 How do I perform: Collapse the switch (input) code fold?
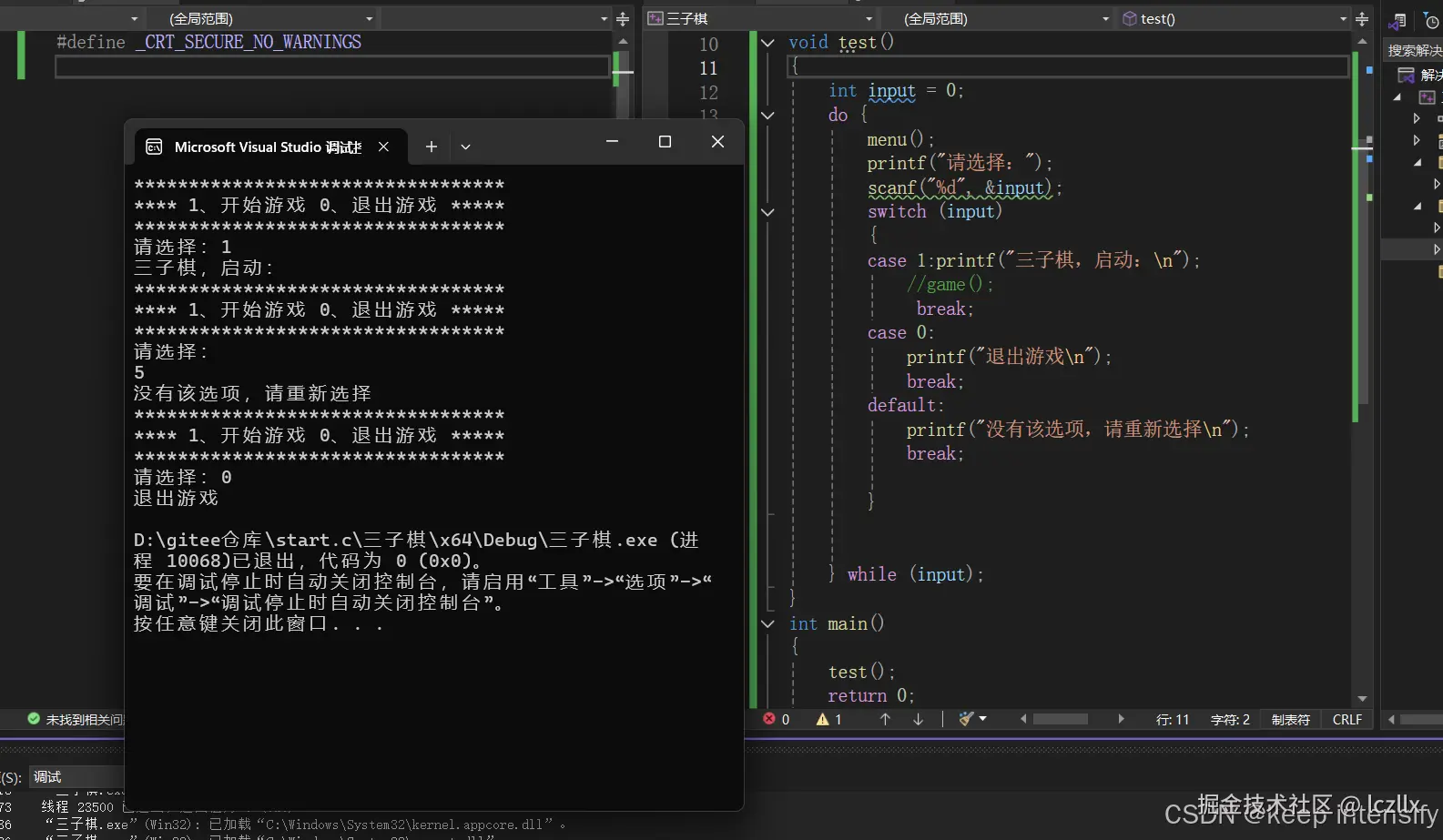[768, 212]
